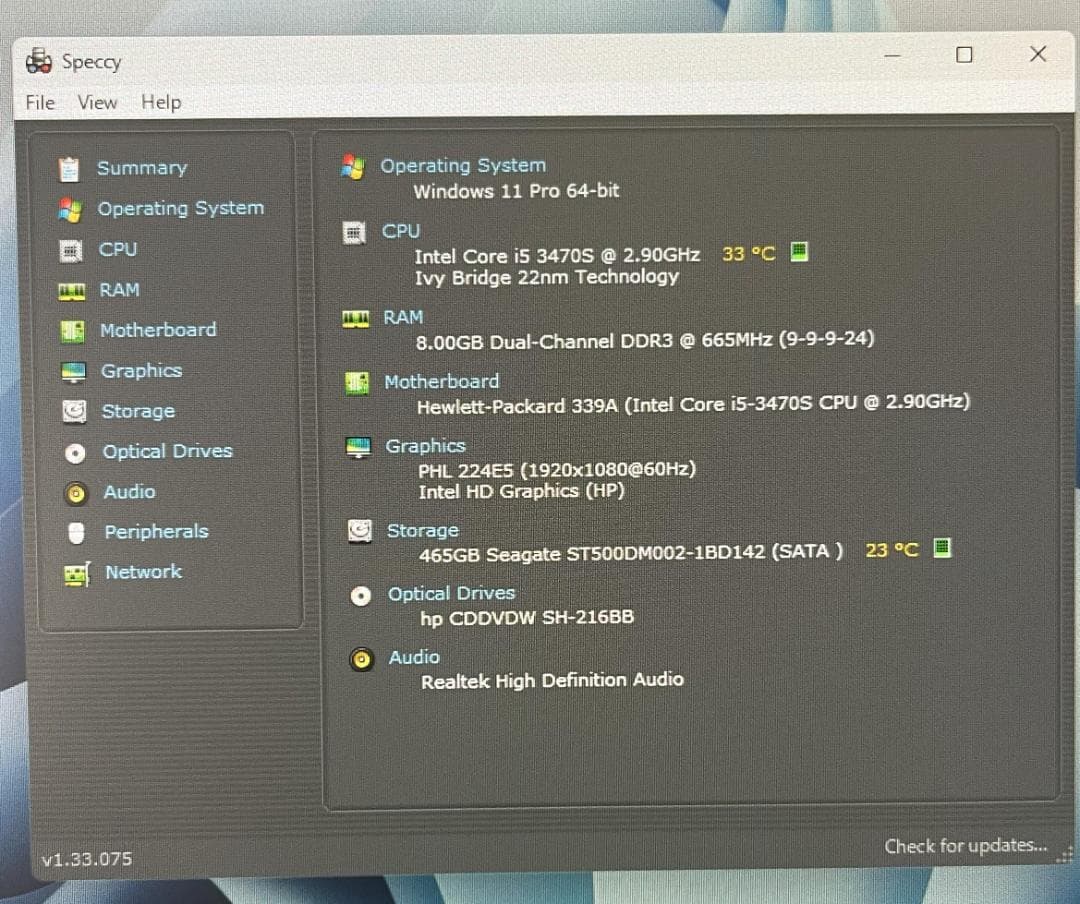
Task: Open the Storage heading link in summary
Action: pos(423,531)
